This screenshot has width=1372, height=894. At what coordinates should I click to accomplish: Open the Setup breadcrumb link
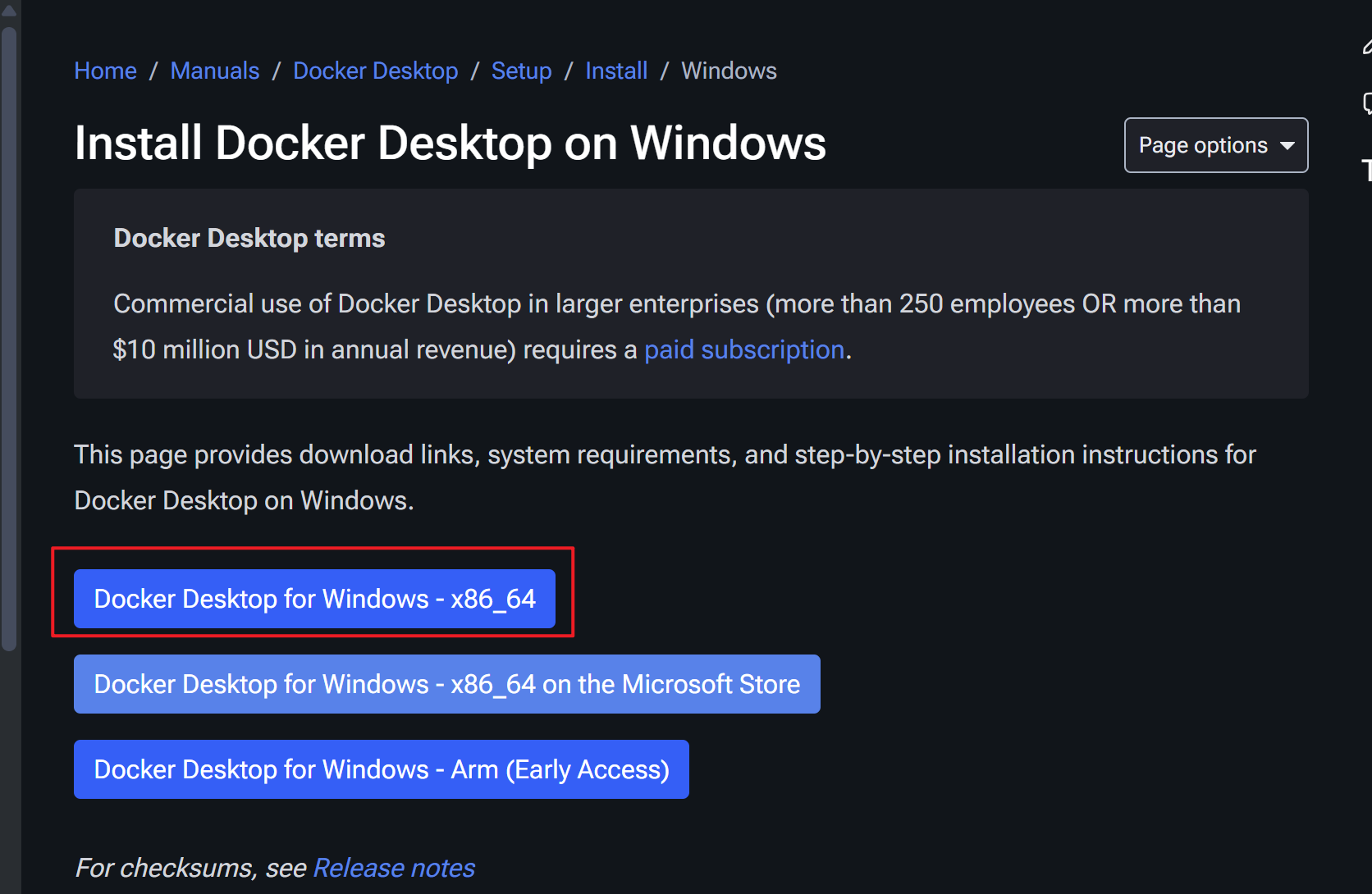[x=521, y=71]
